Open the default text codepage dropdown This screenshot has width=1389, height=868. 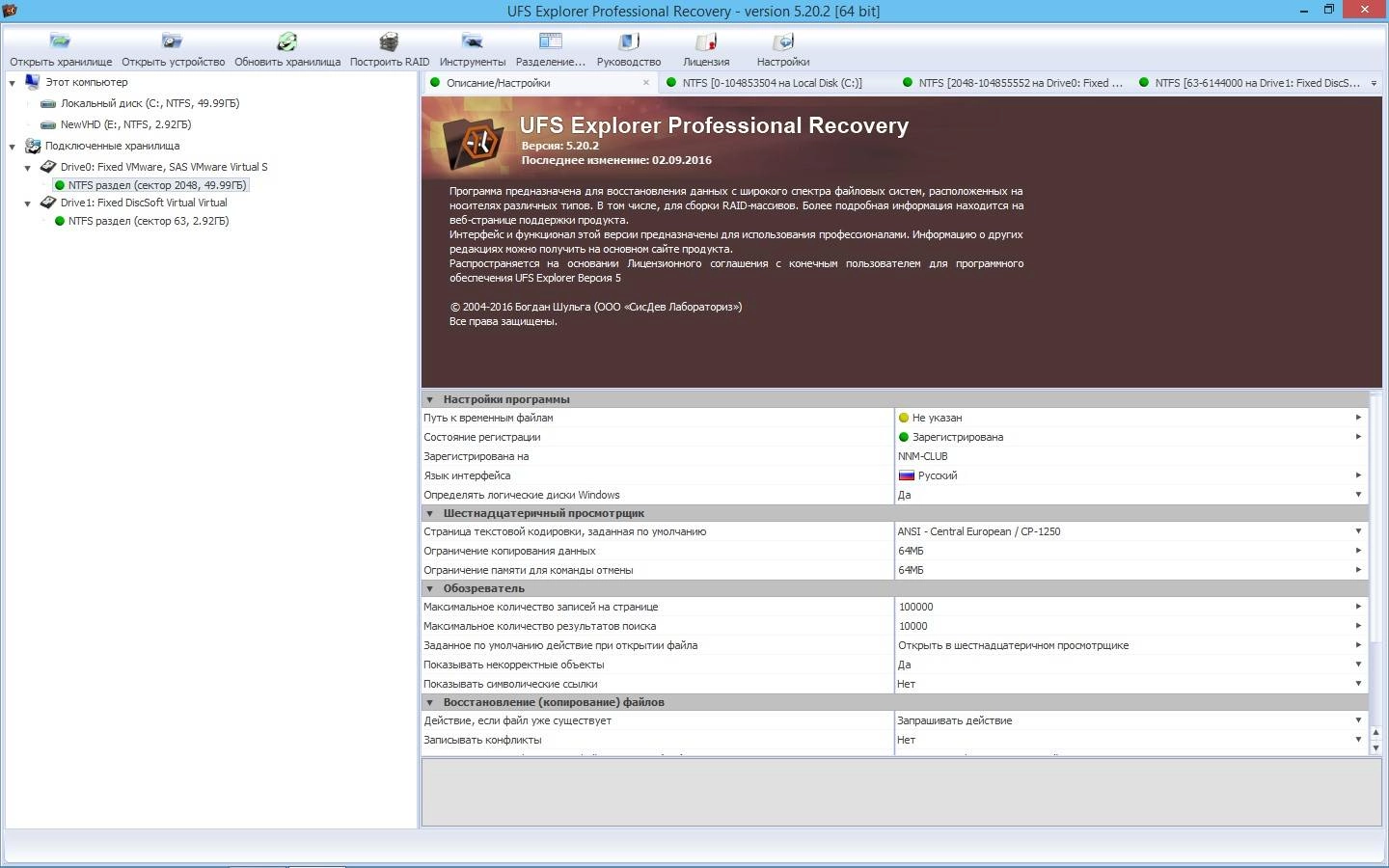tap(1358, 531)
